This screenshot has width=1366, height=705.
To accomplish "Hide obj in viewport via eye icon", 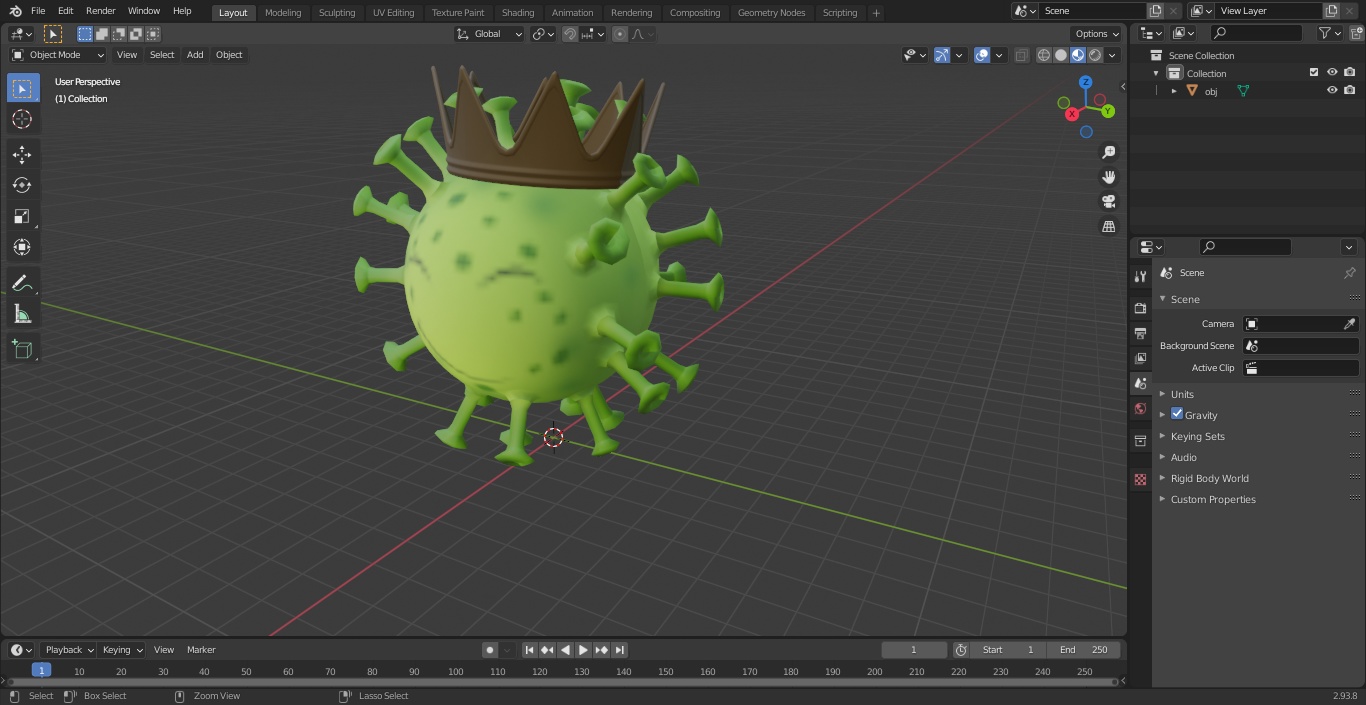I will pyautogui.click(x=1332, y=90).
